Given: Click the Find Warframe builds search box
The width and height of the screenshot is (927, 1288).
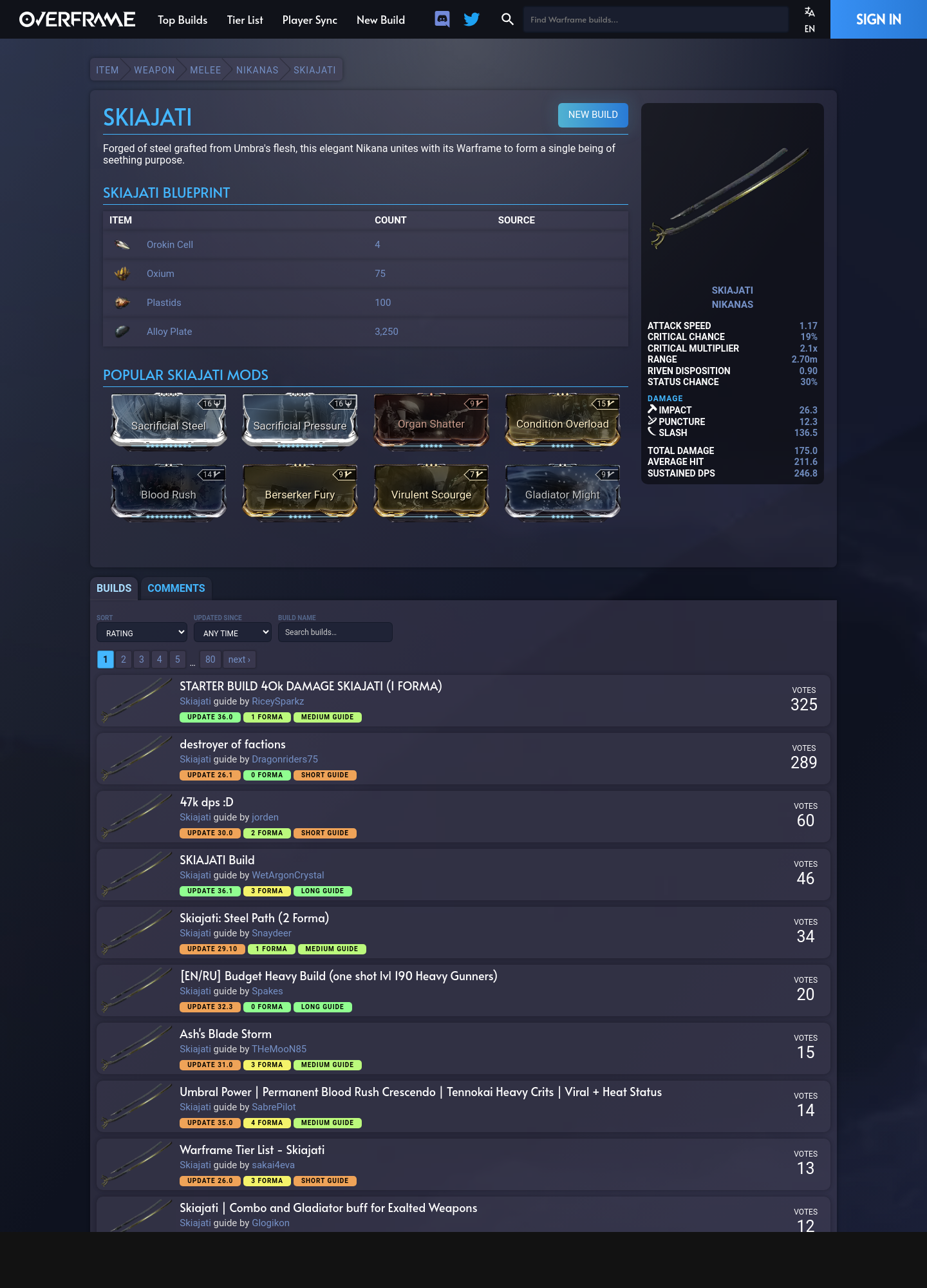Looking at the screenshot, I should 655,19.
